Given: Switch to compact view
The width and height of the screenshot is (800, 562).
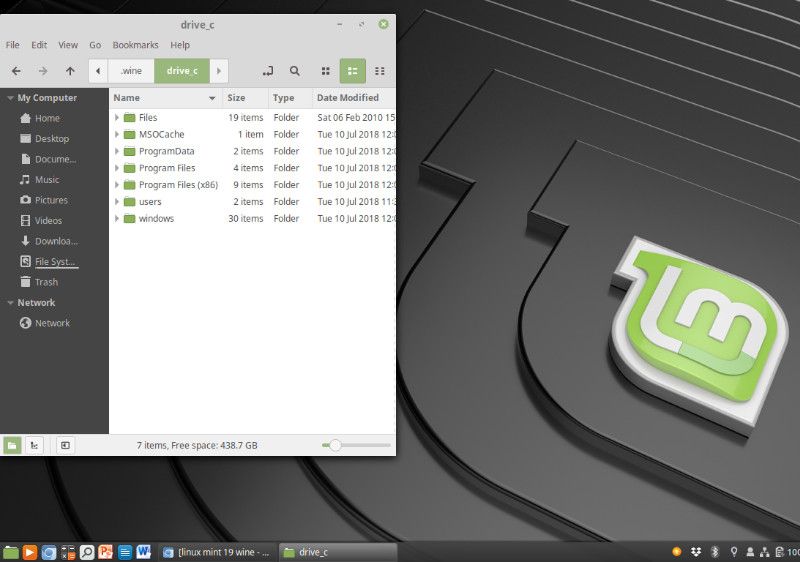Looking at the screenshot, I should (380, 71).
